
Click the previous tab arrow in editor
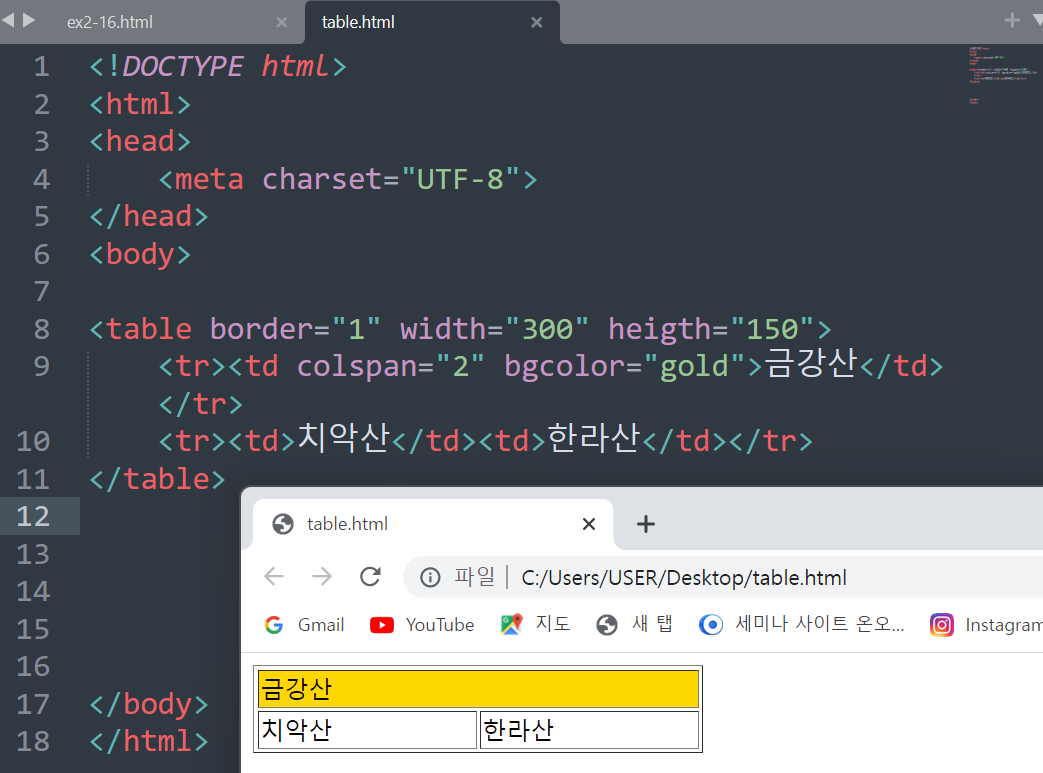[8, 21]
